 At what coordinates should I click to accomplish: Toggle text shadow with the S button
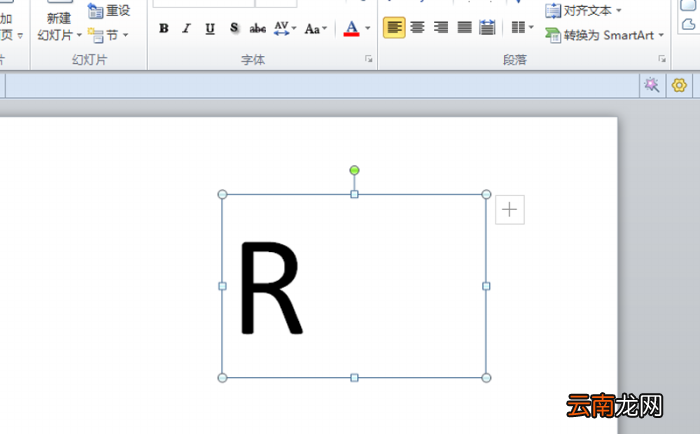234,29
